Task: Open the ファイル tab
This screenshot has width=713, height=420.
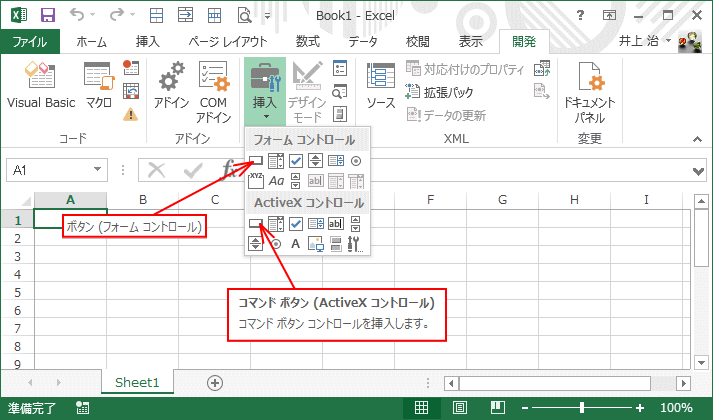Action: [30, 42]
